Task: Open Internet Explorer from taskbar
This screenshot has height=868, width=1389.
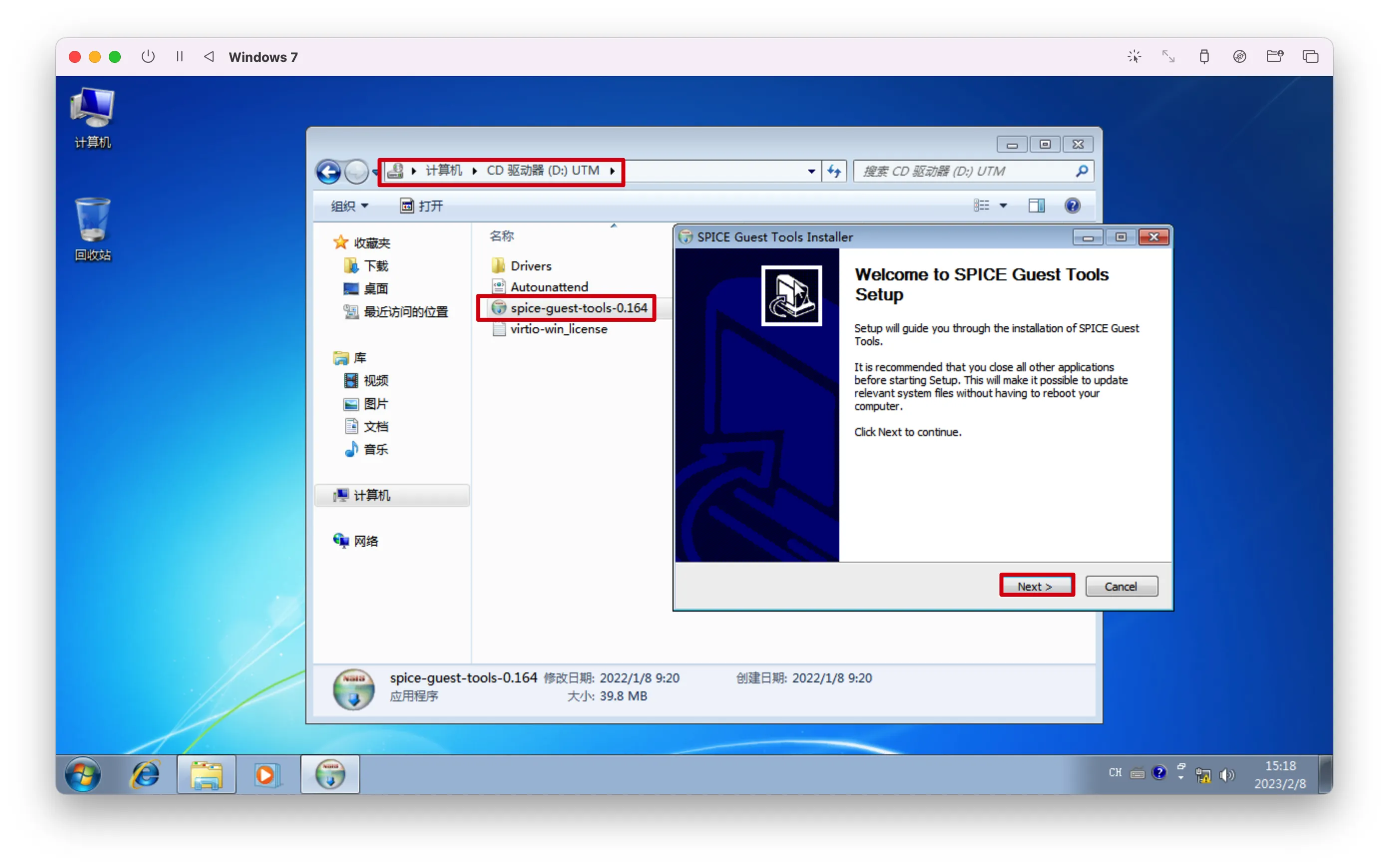Action: point(145,774)
